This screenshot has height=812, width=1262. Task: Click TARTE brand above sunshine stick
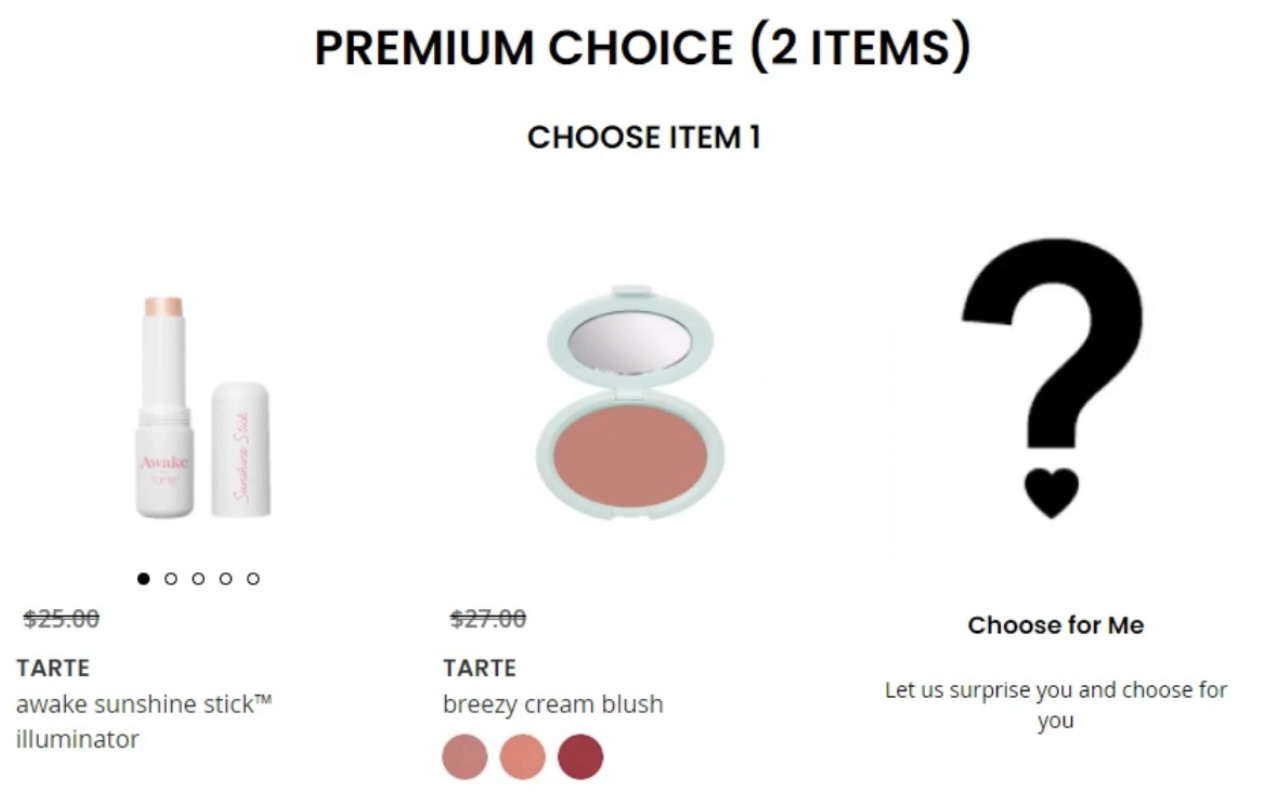pyautogui.click(x=53, y=667)
